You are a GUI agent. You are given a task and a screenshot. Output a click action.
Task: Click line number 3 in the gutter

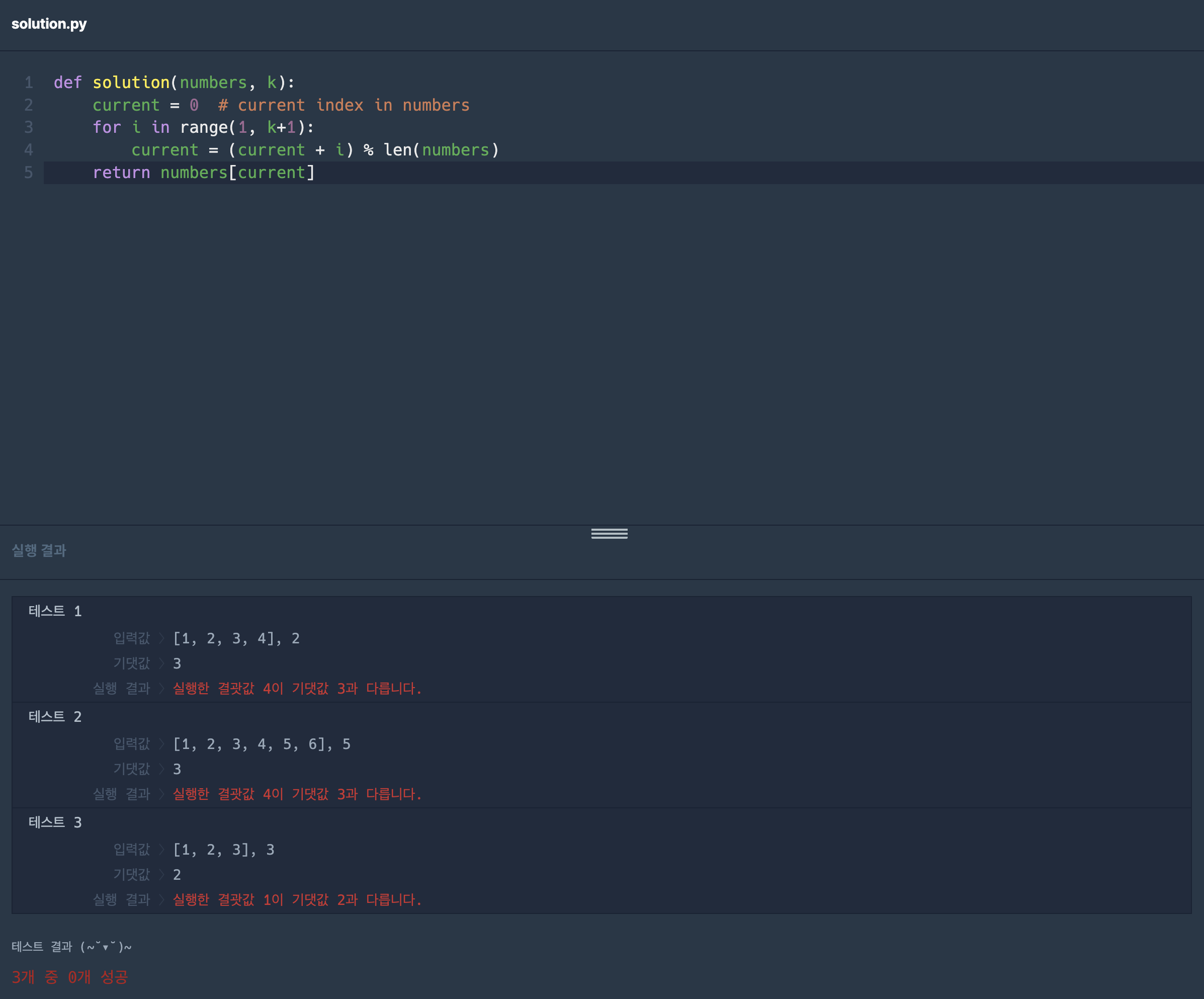29,127
